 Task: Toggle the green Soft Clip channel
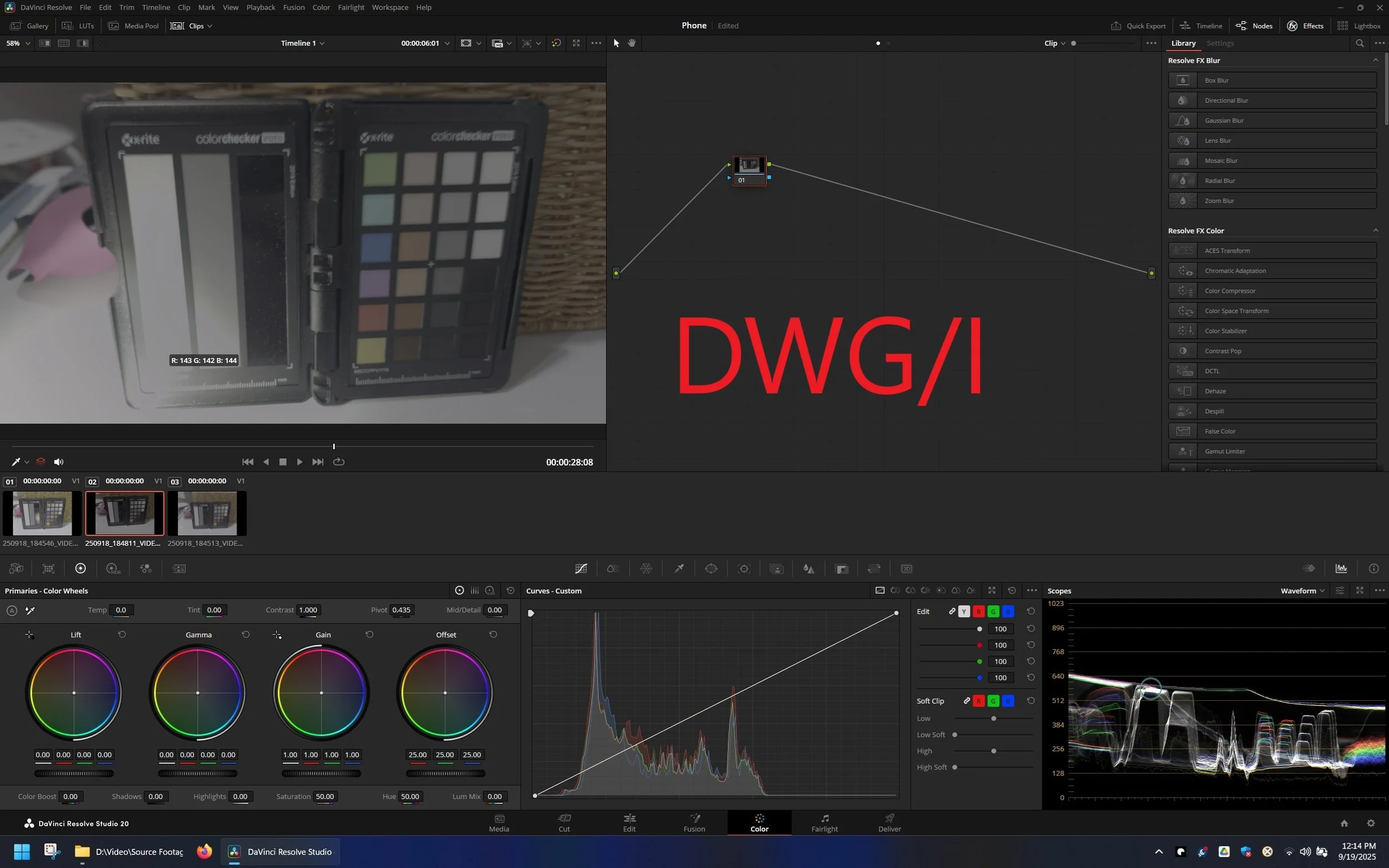993,701
